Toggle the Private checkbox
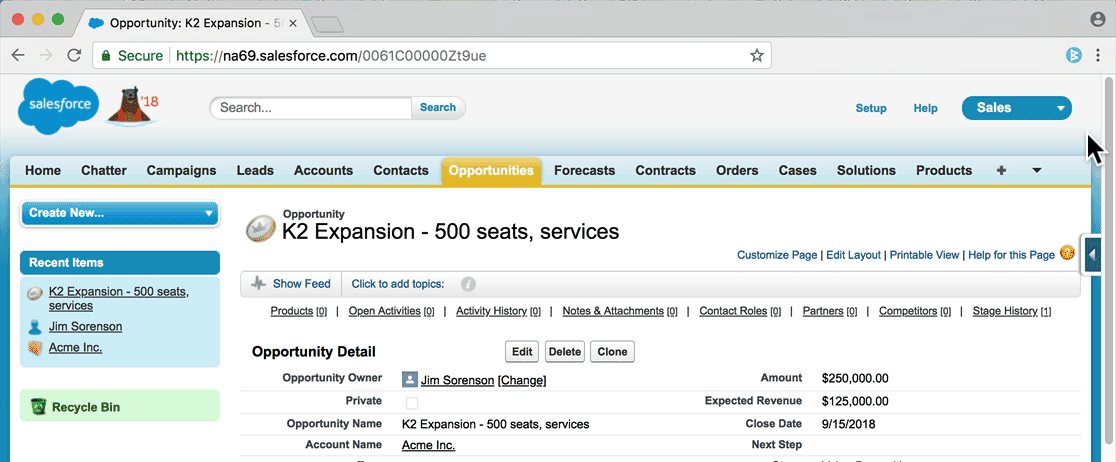 (x=412, y=403)
